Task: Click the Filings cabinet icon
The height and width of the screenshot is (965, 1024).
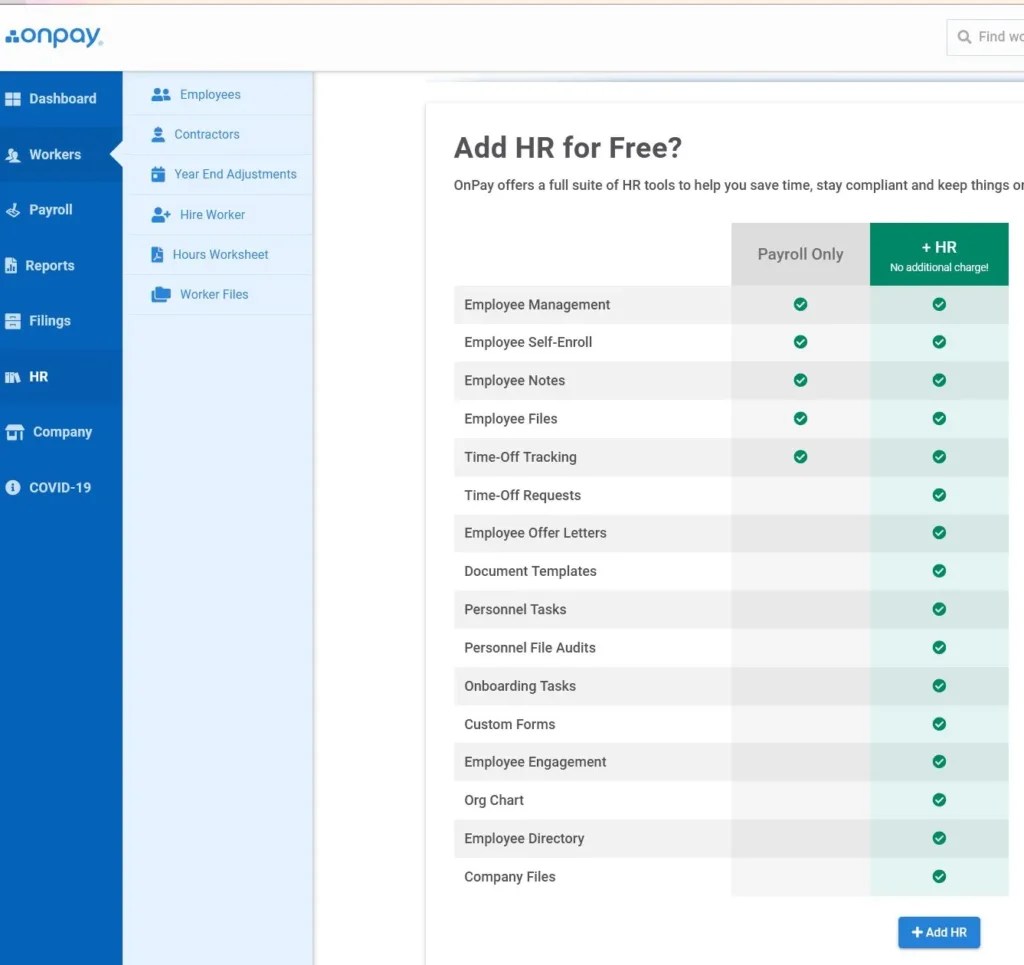Action: [12, 321]
